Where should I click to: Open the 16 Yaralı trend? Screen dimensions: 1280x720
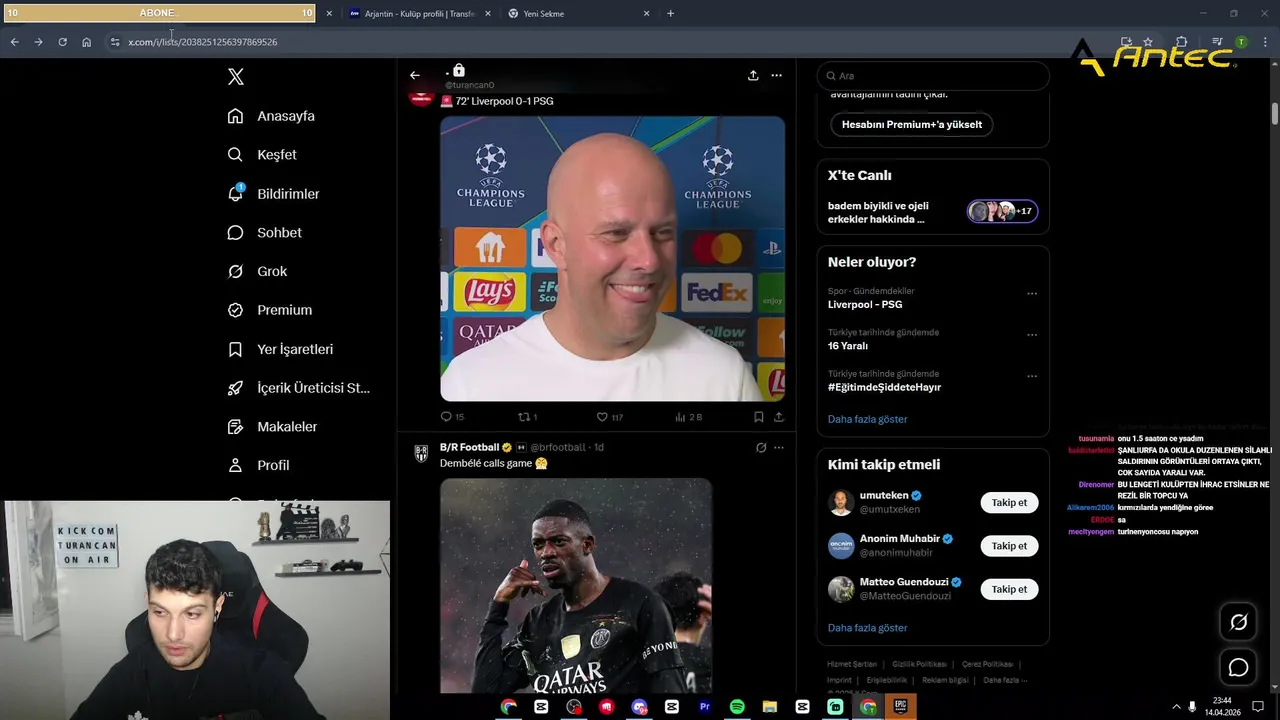click(x=848, y=346)
